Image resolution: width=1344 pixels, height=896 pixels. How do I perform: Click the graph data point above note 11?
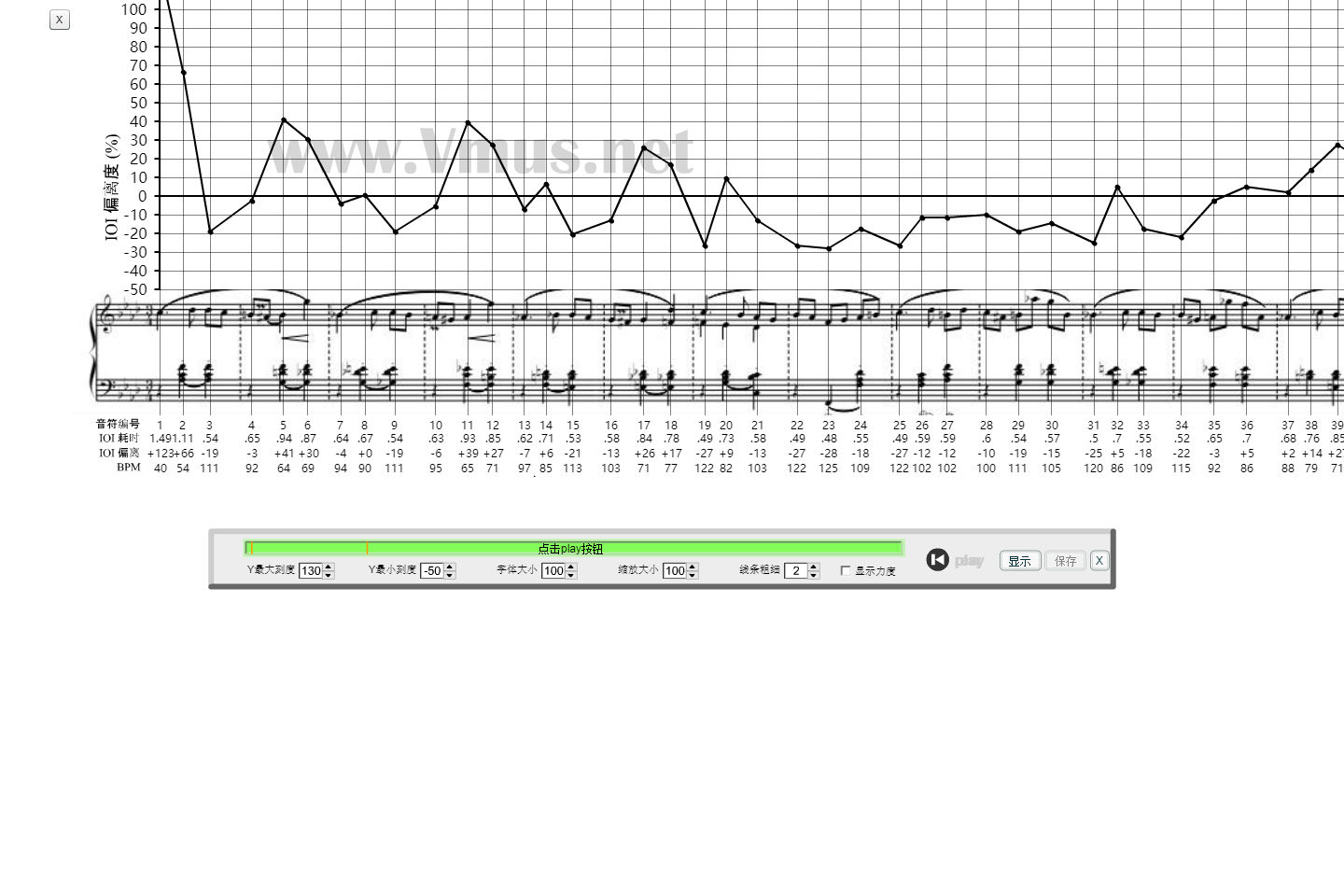(x=468, y=122)
